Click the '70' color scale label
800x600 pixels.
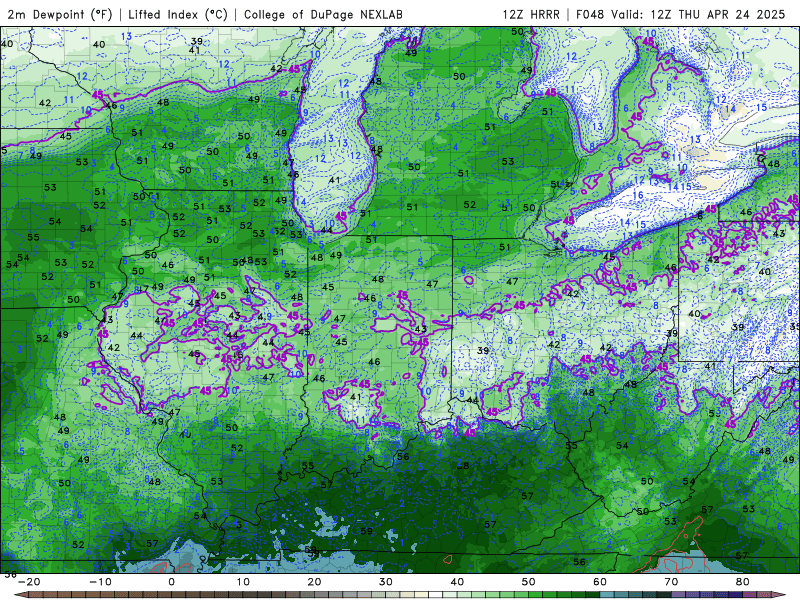pyautogui.click(x=671, y=582)
